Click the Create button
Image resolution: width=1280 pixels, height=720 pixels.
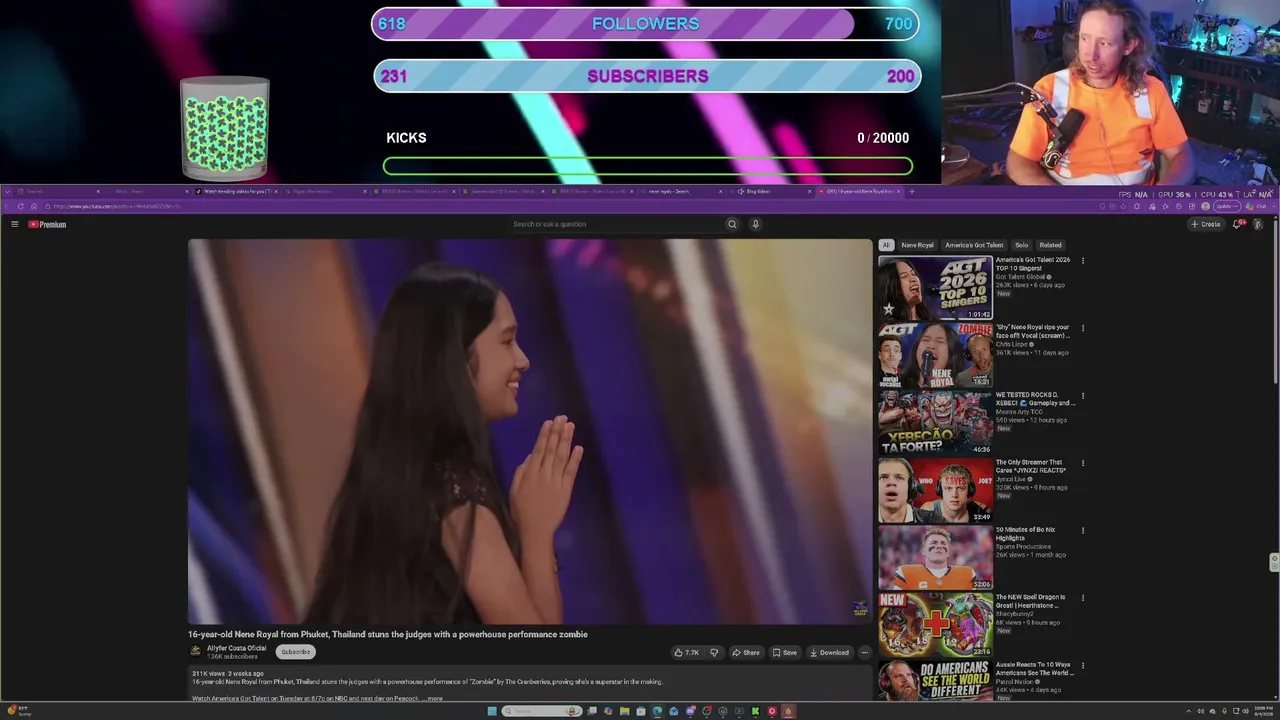tap(1206, 224)
